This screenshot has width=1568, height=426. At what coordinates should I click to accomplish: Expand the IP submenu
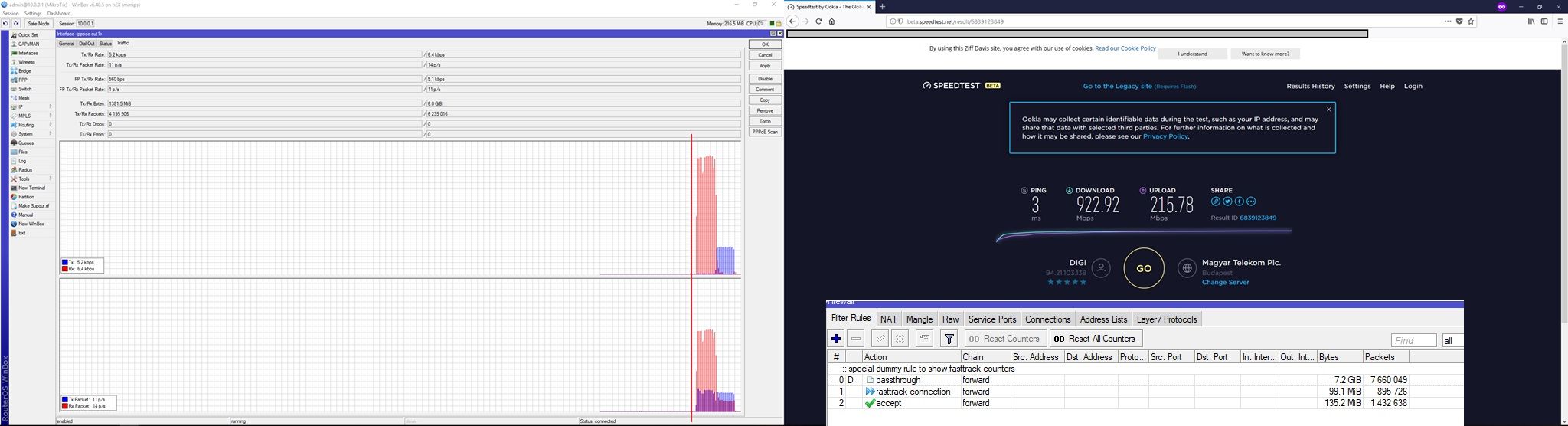(31, 106)
